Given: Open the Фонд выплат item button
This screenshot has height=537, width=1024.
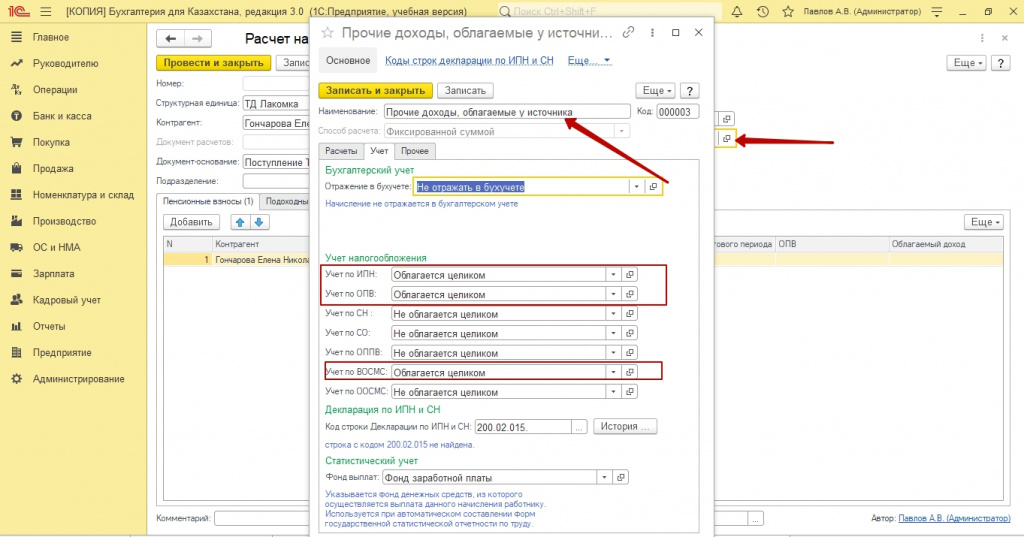Looking at the screenshot, I should click(x=620, y=478).
